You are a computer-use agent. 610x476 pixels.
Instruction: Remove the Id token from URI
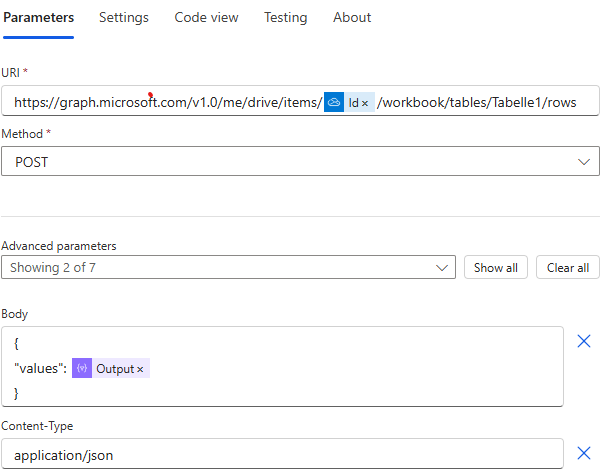click(x=365, y=103)
